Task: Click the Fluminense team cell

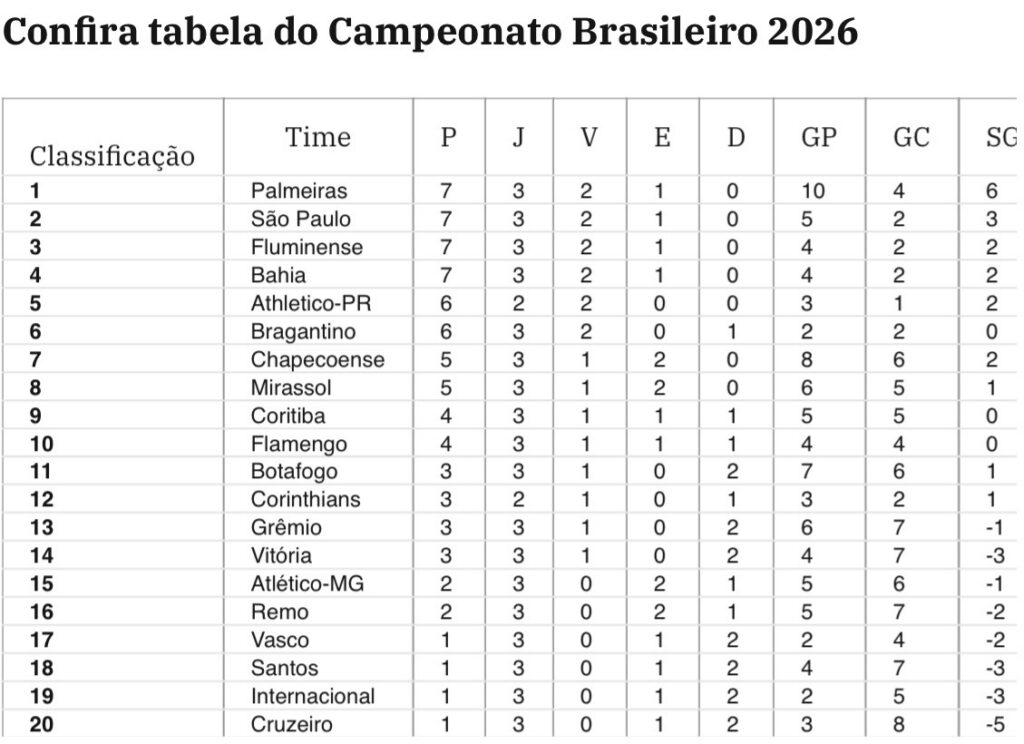Action: [x=307, y=247]
